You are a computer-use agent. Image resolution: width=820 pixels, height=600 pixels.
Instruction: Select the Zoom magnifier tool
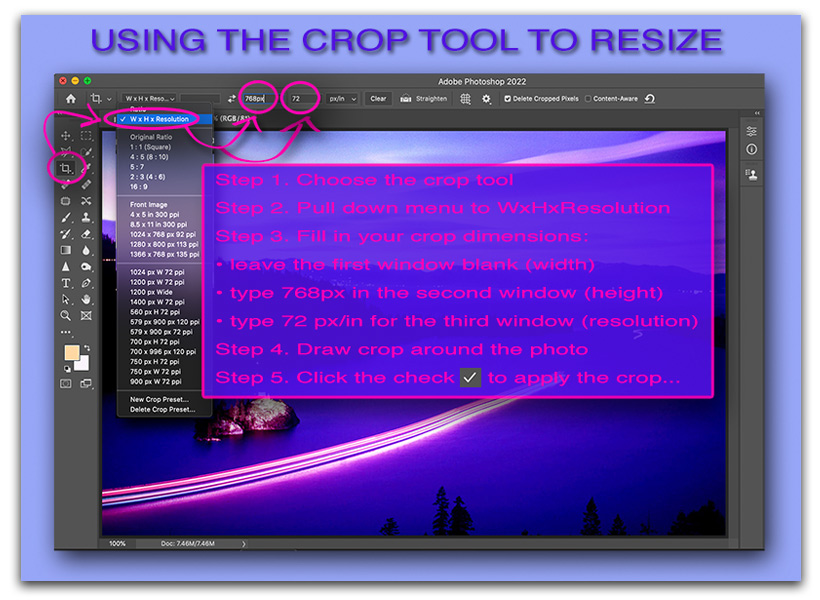coord(66,315)
